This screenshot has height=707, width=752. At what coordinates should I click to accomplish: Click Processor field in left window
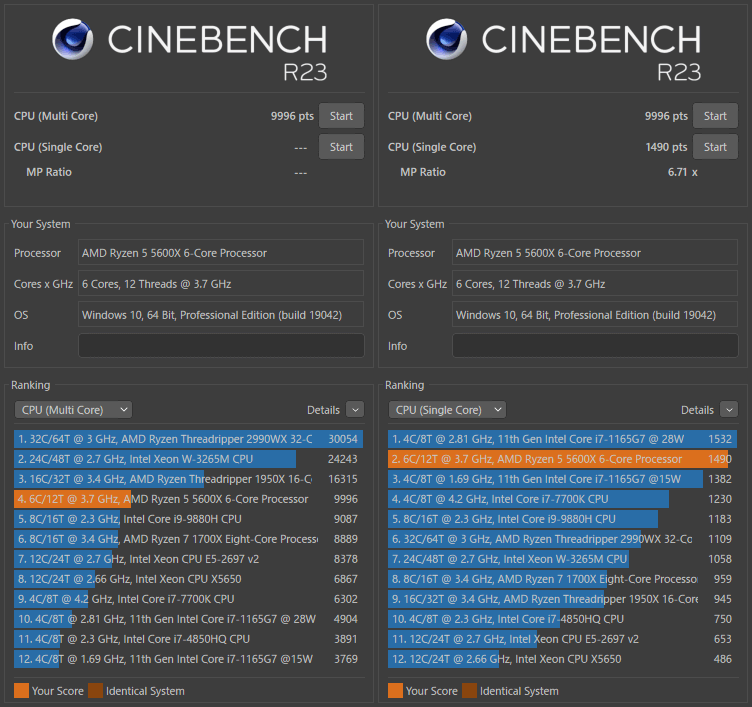tap(221, 252)
